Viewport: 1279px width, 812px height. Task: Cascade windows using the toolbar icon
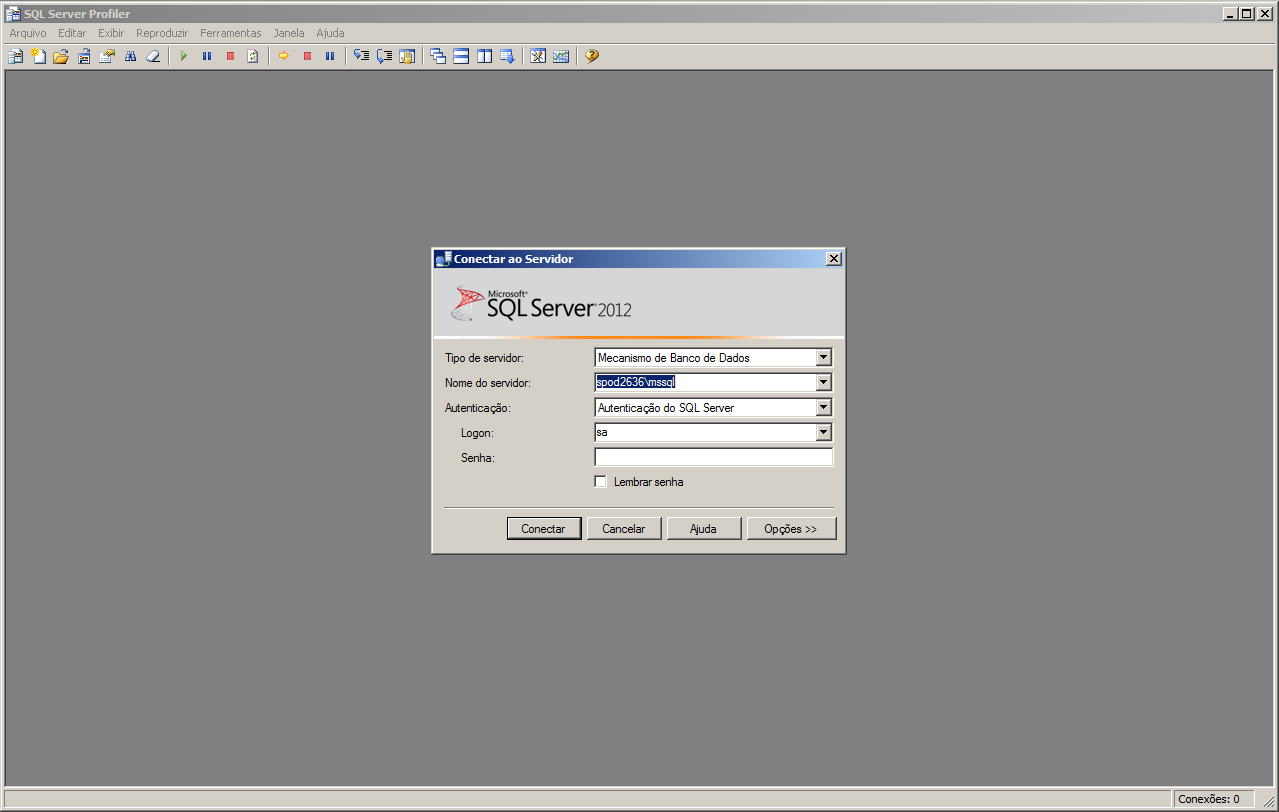(438, 56)
